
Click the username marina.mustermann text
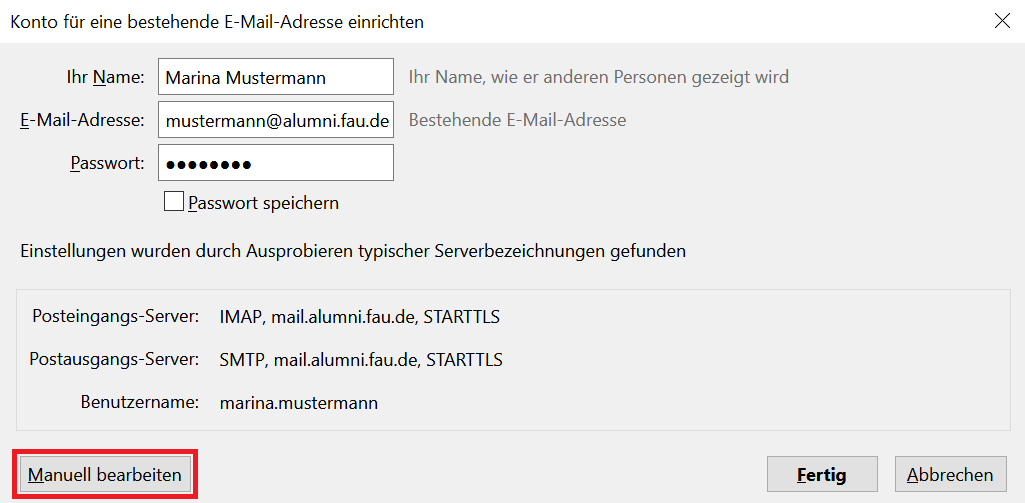click(x=298, y=403)
